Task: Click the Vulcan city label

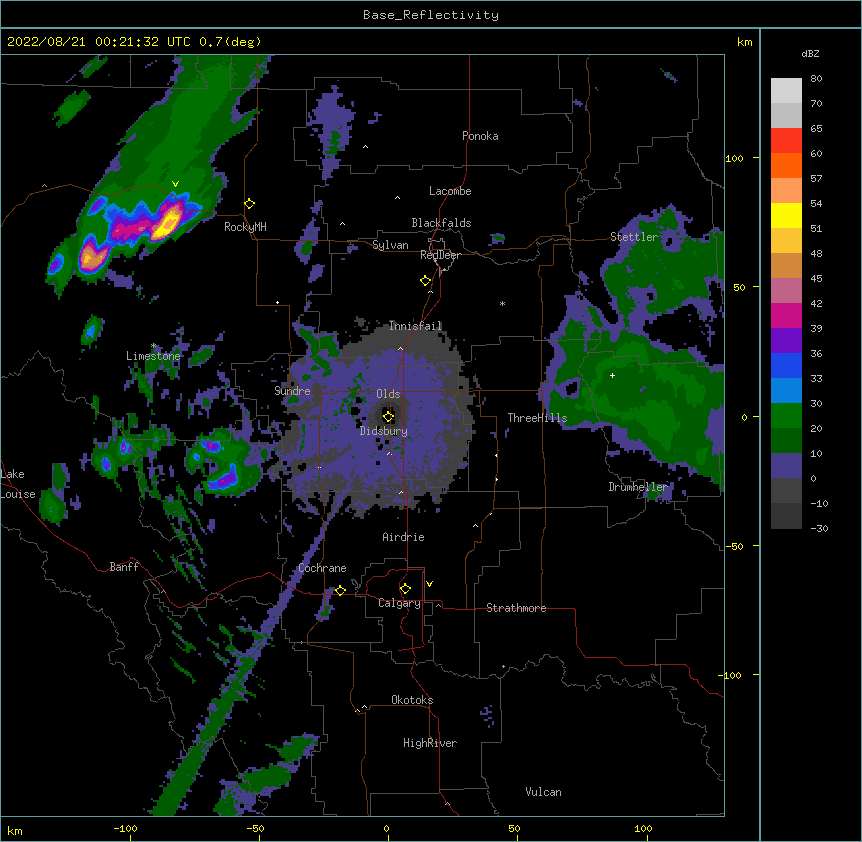Action: pyautogui.click(x=543, y=792)
